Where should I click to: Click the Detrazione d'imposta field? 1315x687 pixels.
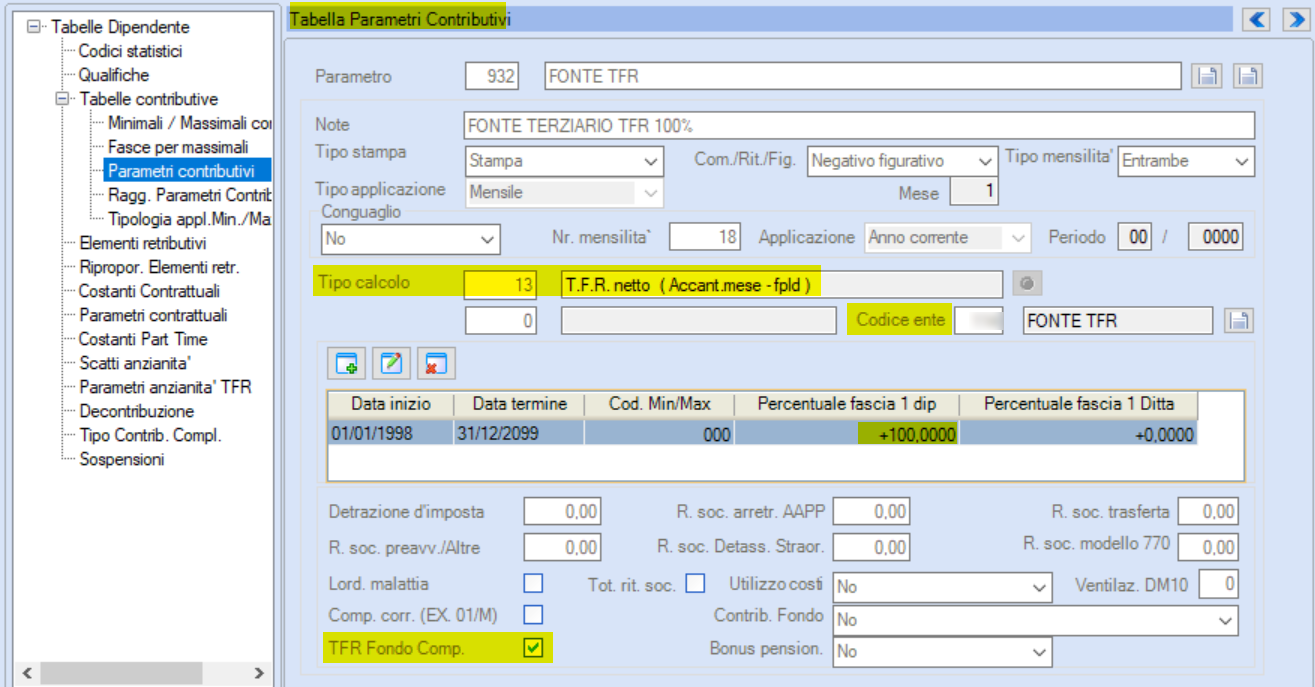[562, 512]
